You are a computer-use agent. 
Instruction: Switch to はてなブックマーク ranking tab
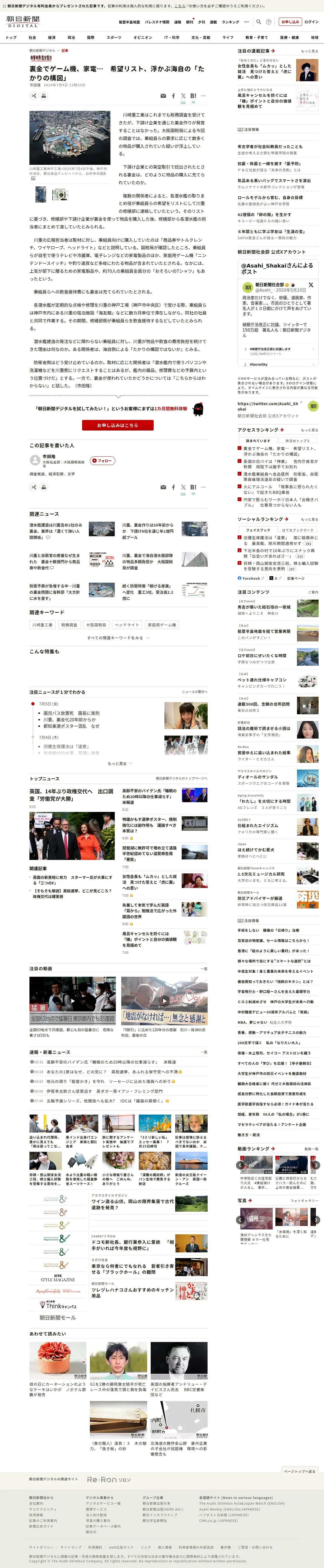297,530
